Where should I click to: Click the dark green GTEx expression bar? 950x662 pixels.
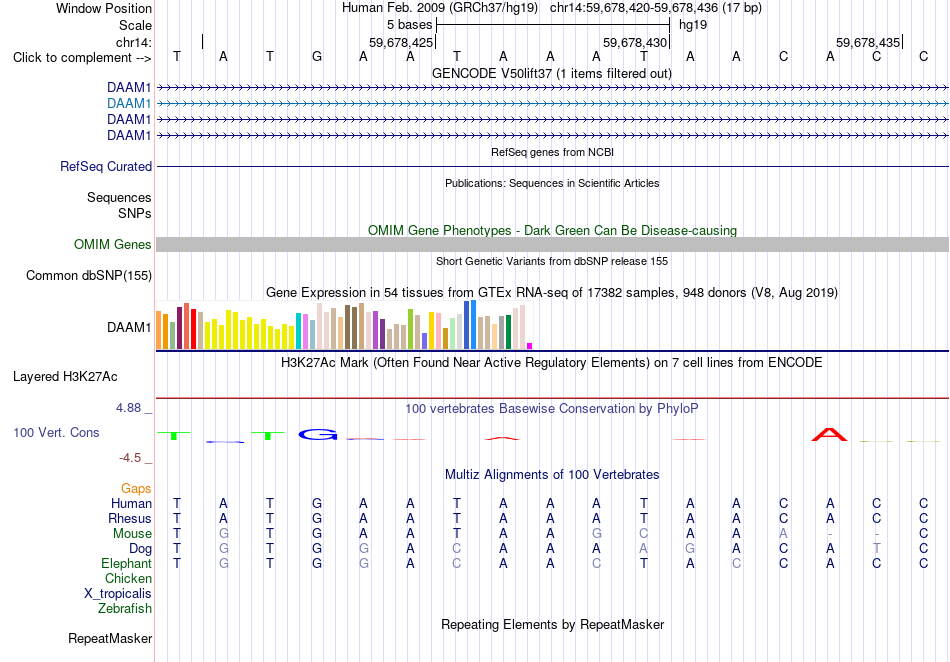[x=508, y=332]
